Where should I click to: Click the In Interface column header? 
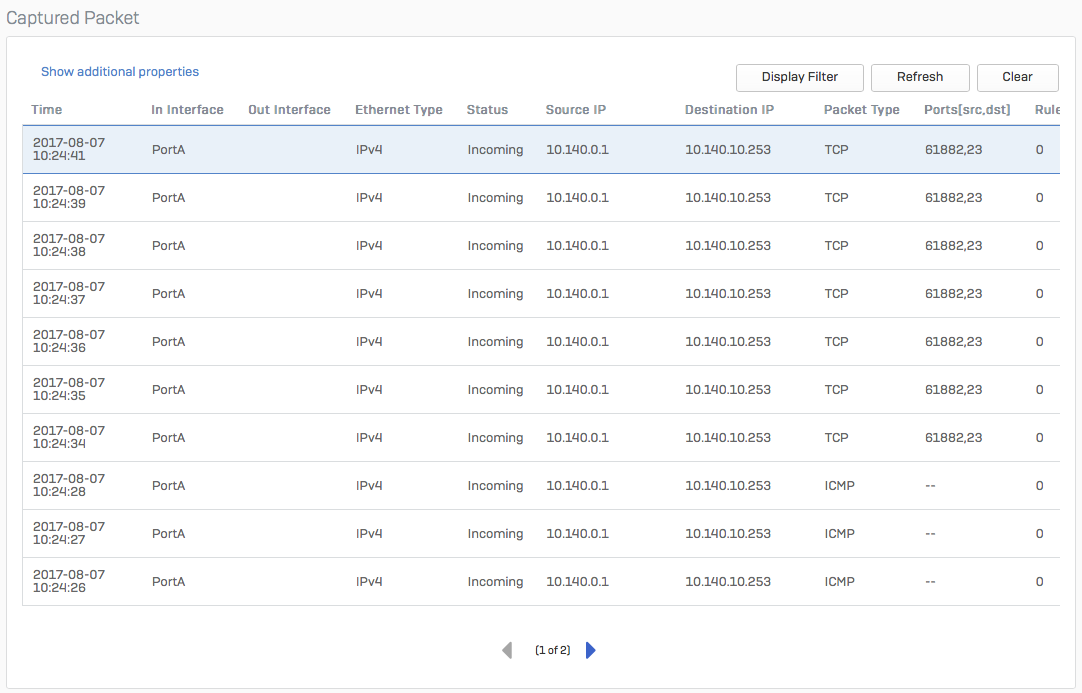coord(187,110)
